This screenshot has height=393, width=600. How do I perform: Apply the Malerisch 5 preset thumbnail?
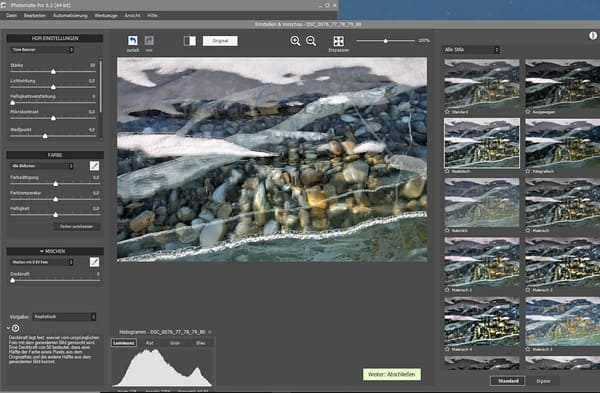tap(562, 321)
